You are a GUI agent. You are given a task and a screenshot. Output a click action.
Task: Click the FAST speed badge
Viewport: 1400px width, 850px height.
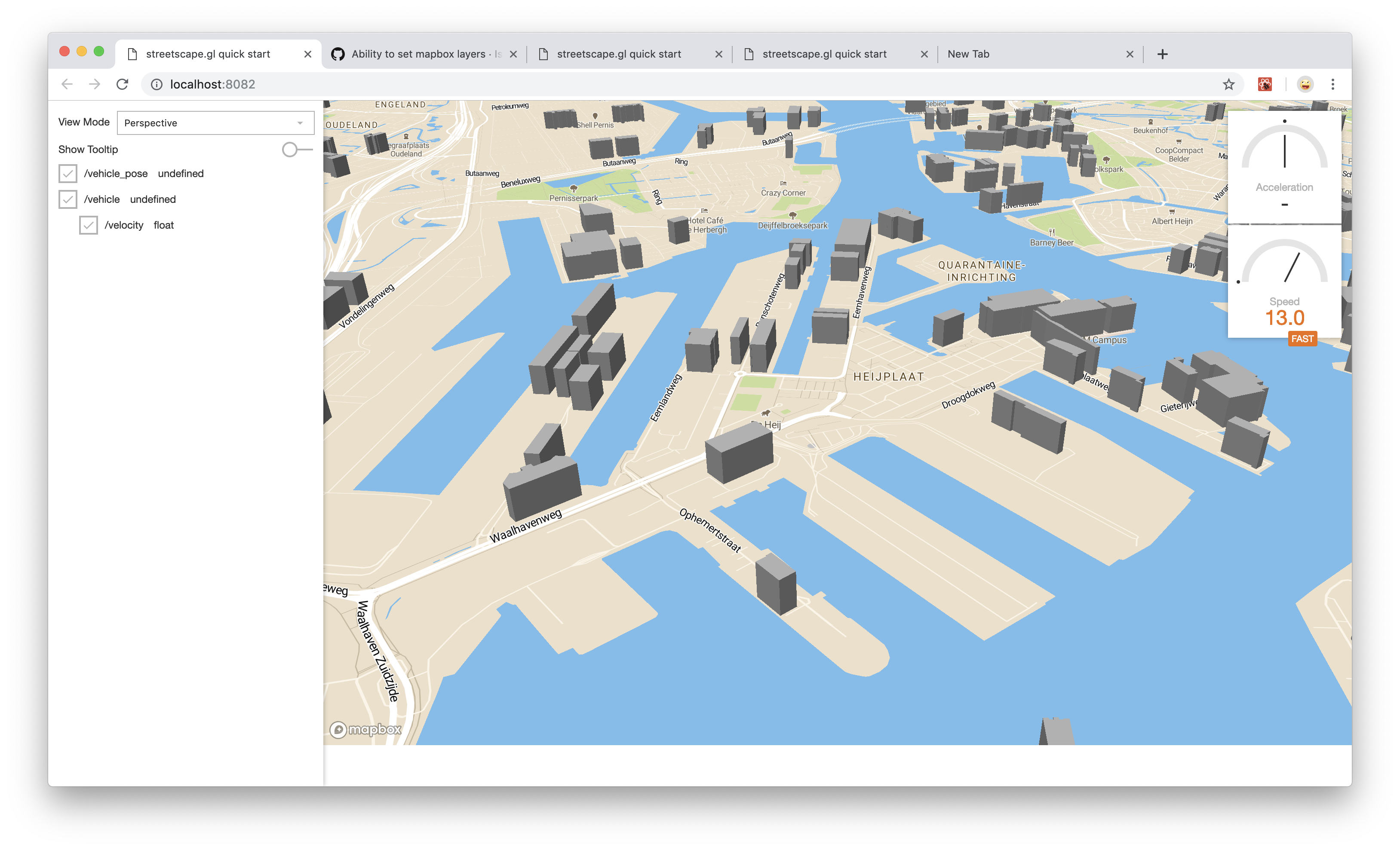click(1302, 339)
